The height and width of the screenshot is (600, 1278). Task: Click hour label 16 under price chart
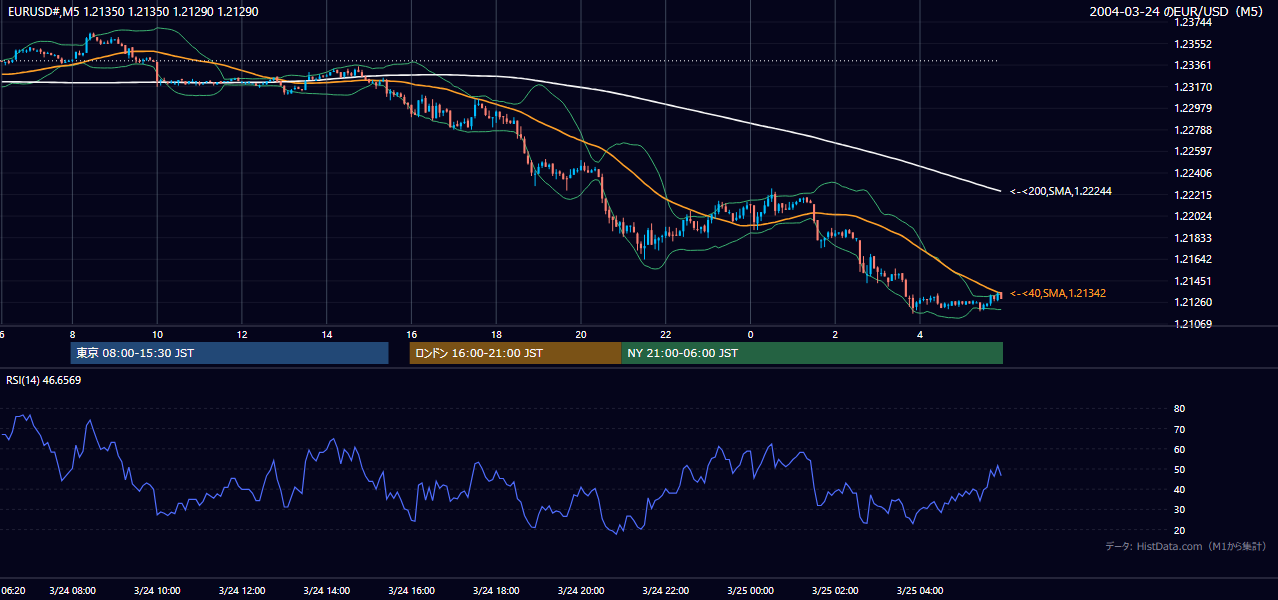pos(412,334)
